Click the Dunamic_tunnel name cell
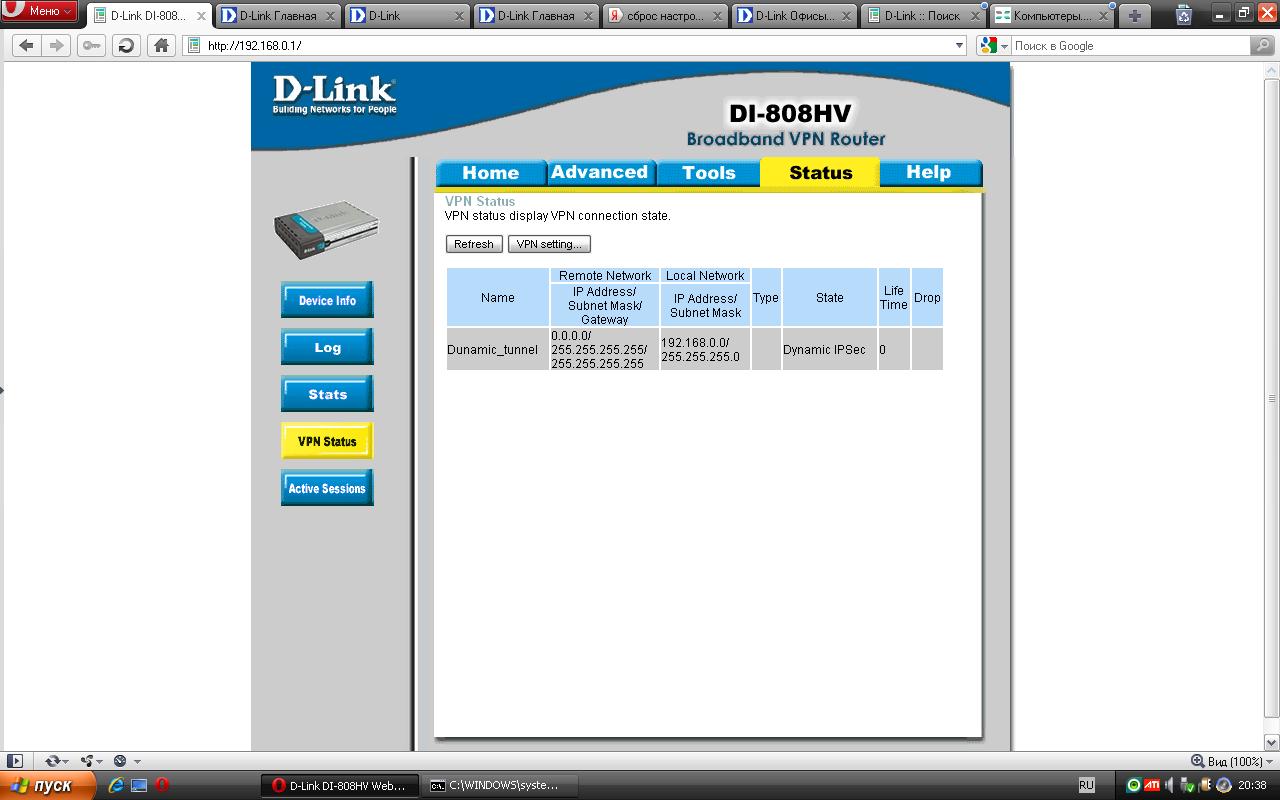The height and width of the screenshot is (800, 1280). (497, 349)
